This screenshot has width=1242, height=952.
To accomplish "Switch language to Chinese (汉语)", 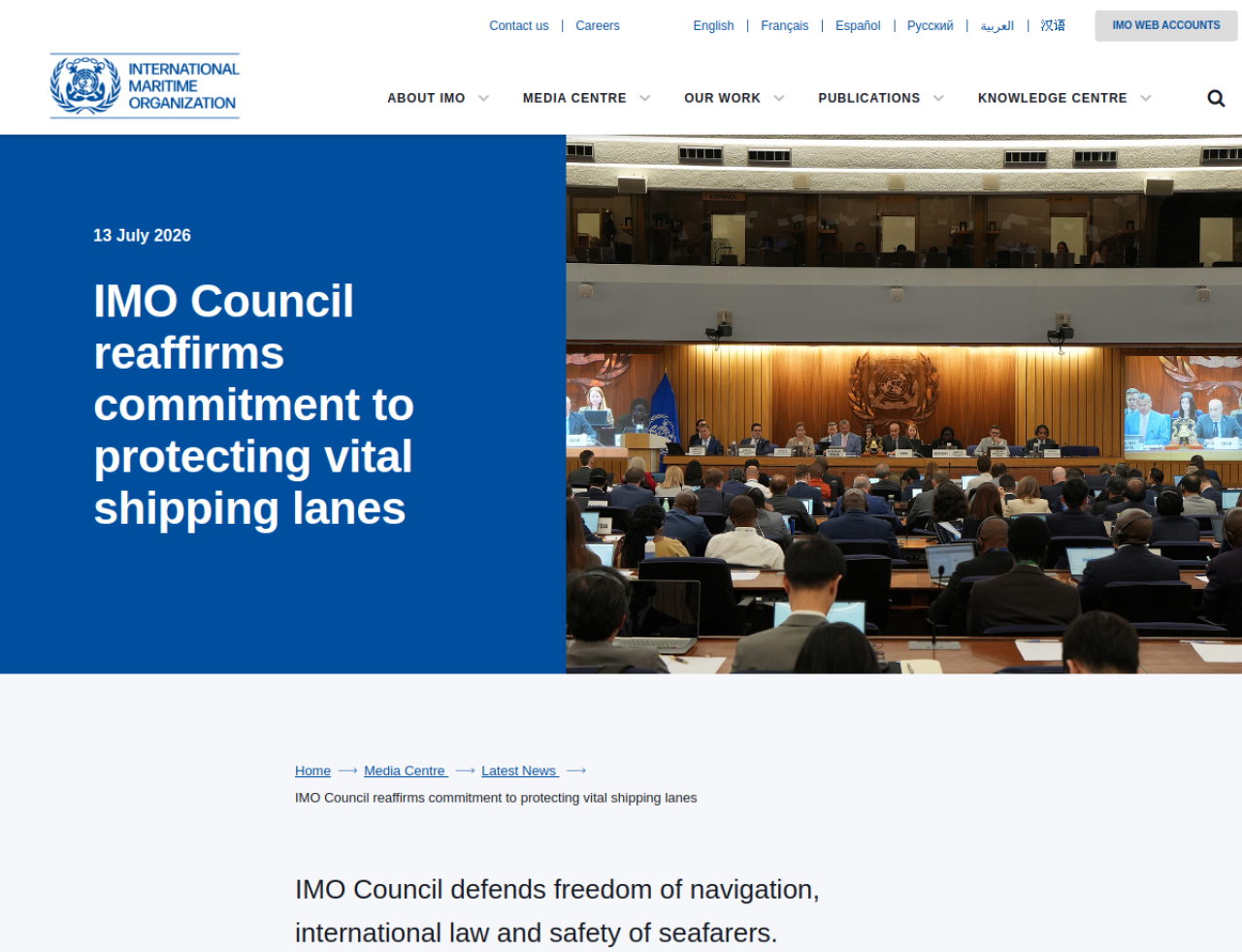I will pos(1053,26).
